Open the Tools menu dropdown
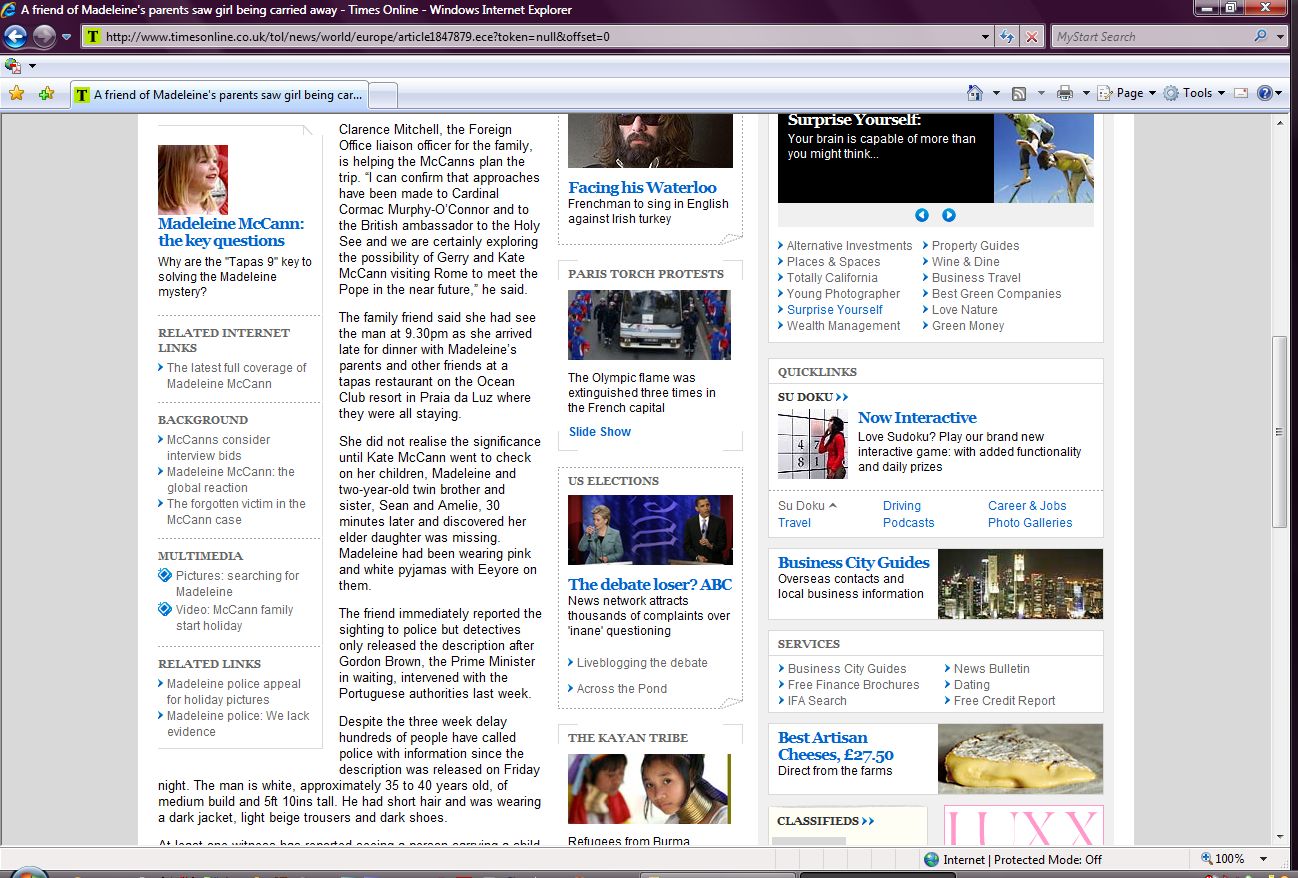The image size is (1298, 878). point(1196,93)
